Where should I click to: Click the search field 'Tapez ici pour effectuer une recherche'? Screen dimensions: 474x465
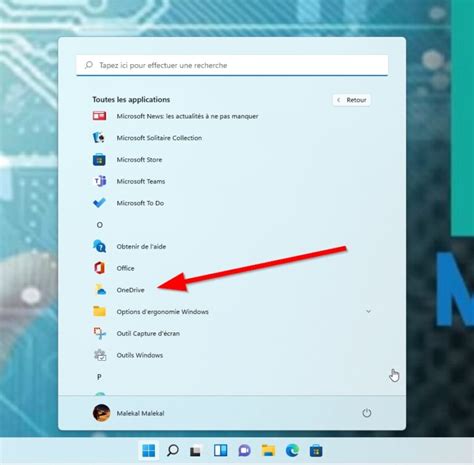pyautogui.click(x=232, y=65)
